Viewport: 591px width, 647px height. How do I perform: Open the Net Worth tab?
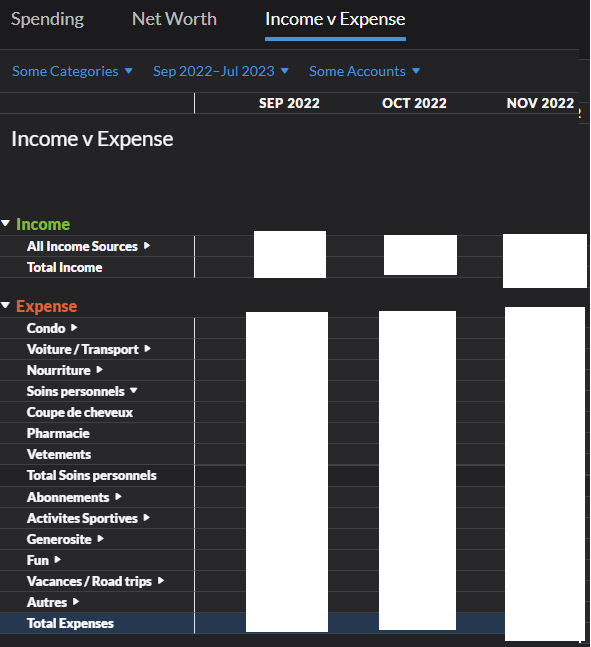click(x=174, y=19)
